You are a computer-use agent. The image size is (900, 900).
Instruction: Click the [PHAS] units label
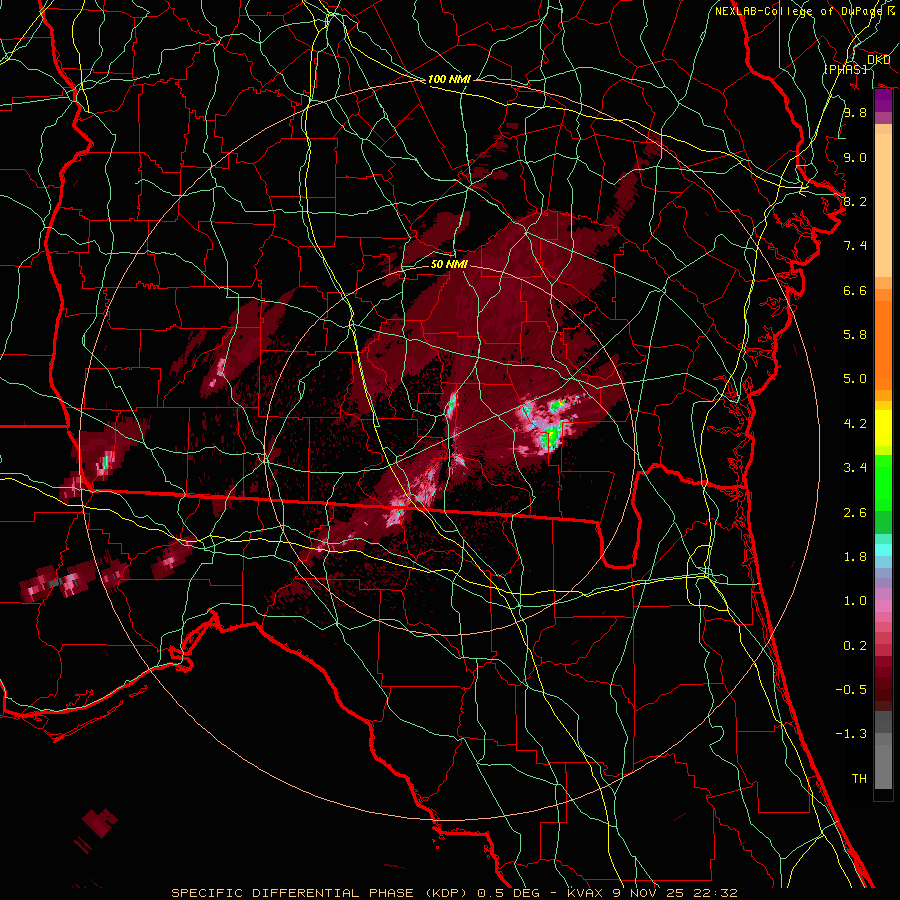pos(845,69)
